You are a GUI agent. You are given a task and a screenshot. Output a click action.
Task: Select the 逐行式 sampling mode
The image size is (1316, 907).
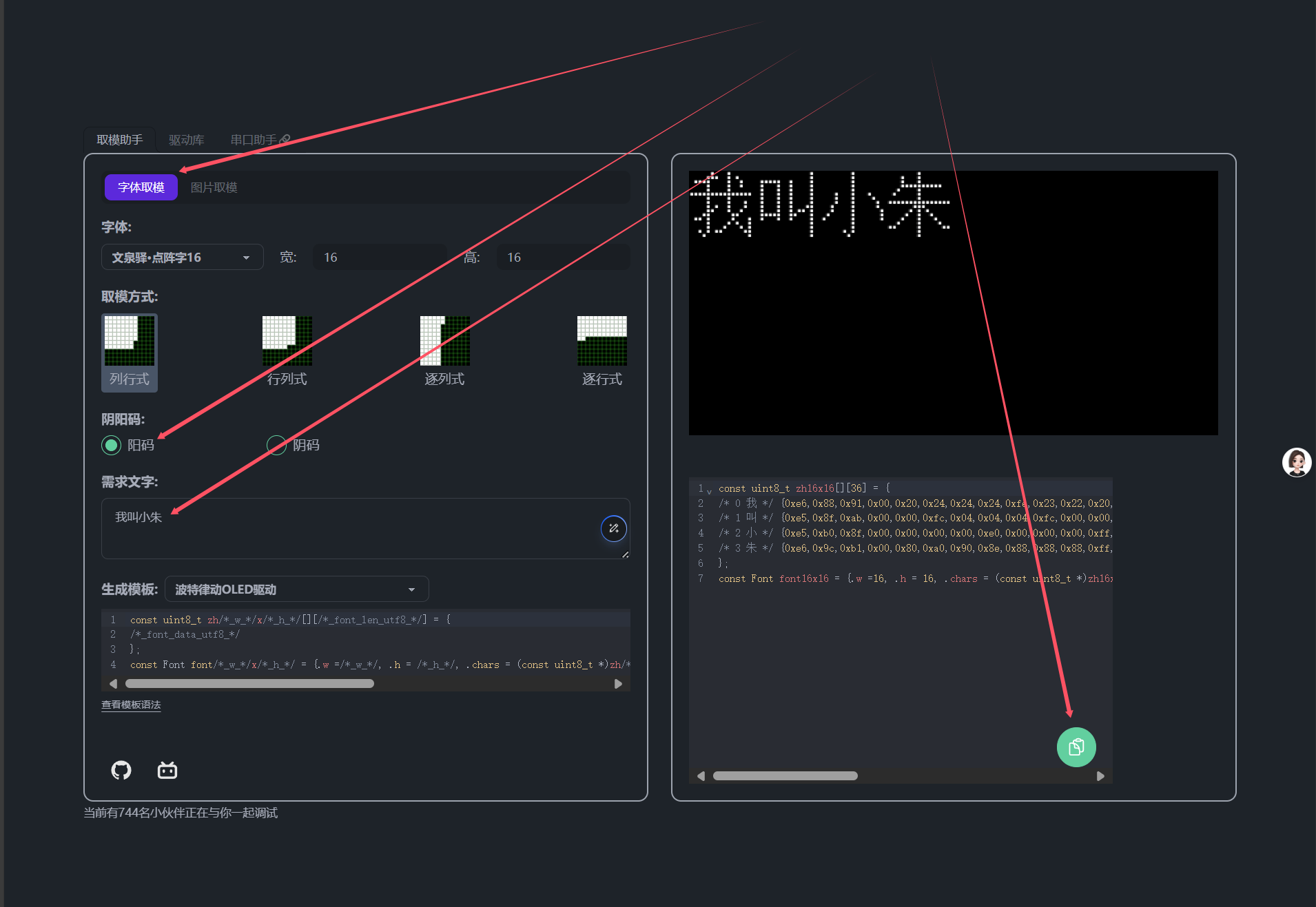click(602, 353)
